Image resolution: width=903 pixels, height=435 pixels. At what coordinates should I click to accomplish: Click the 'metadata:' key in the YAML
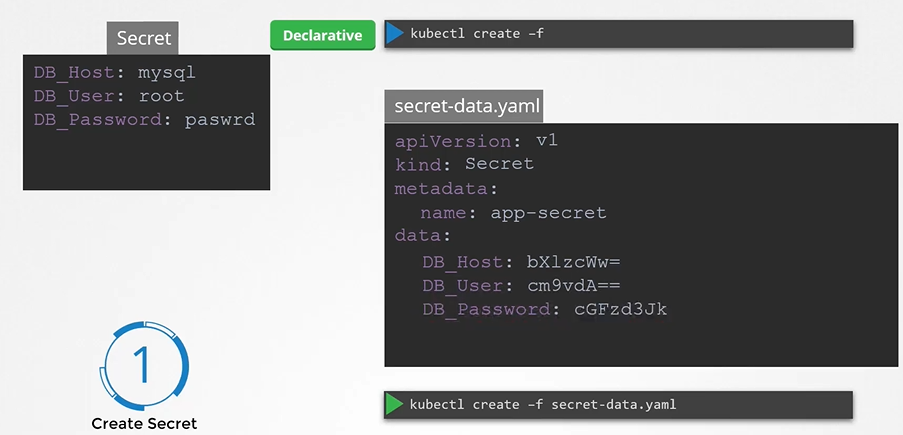click(433, 188)
